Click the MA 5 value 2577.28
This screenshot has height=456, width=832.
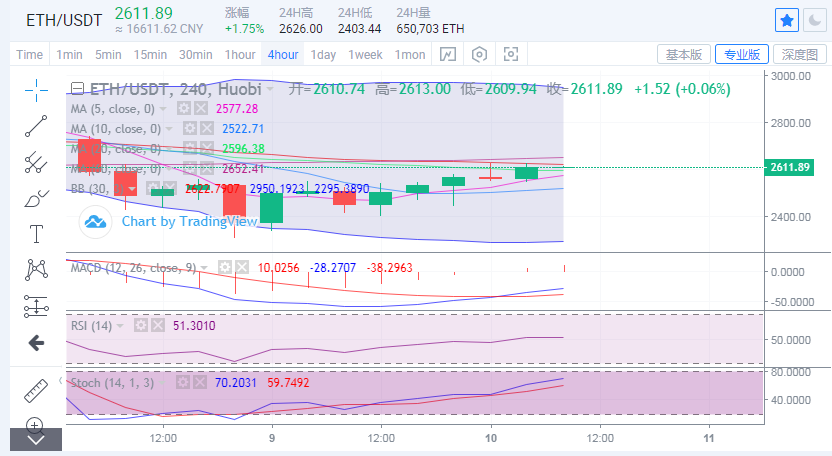coord(237,109)
